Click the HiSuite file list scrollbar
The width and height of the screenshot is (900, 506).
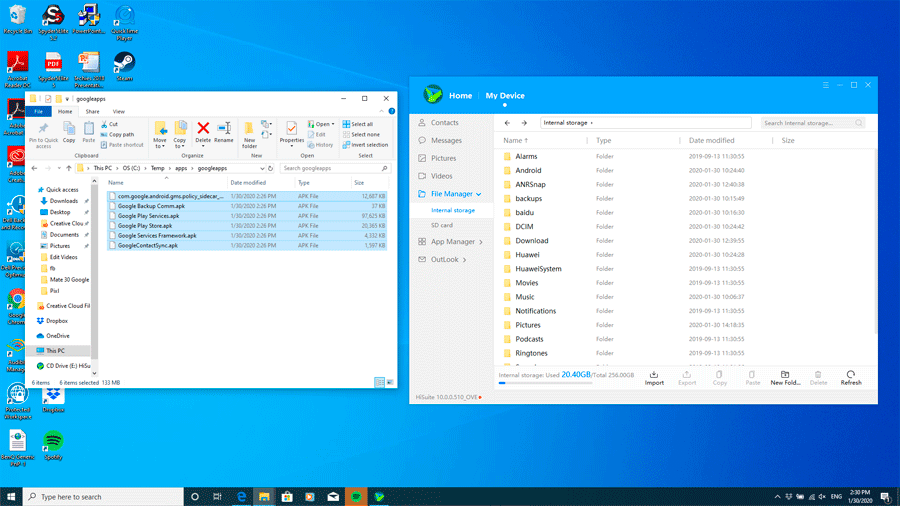pos(875,241)
